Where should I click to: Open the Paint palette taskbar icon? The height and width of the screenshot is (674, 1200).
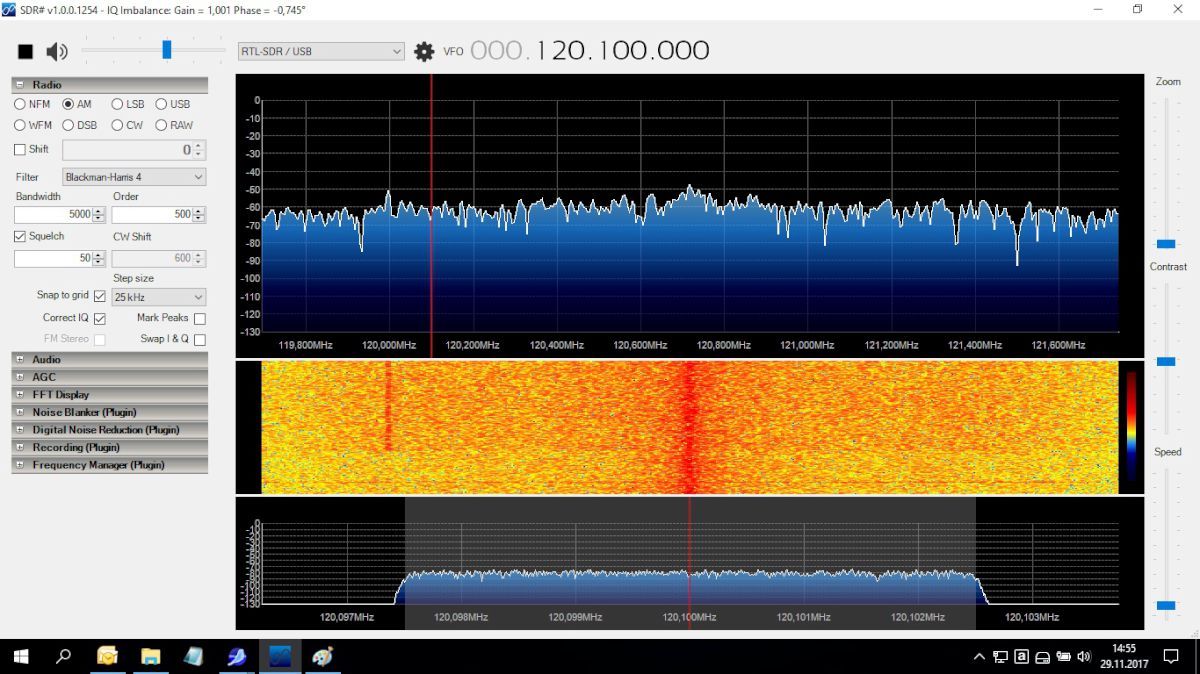tap(322, 657)
